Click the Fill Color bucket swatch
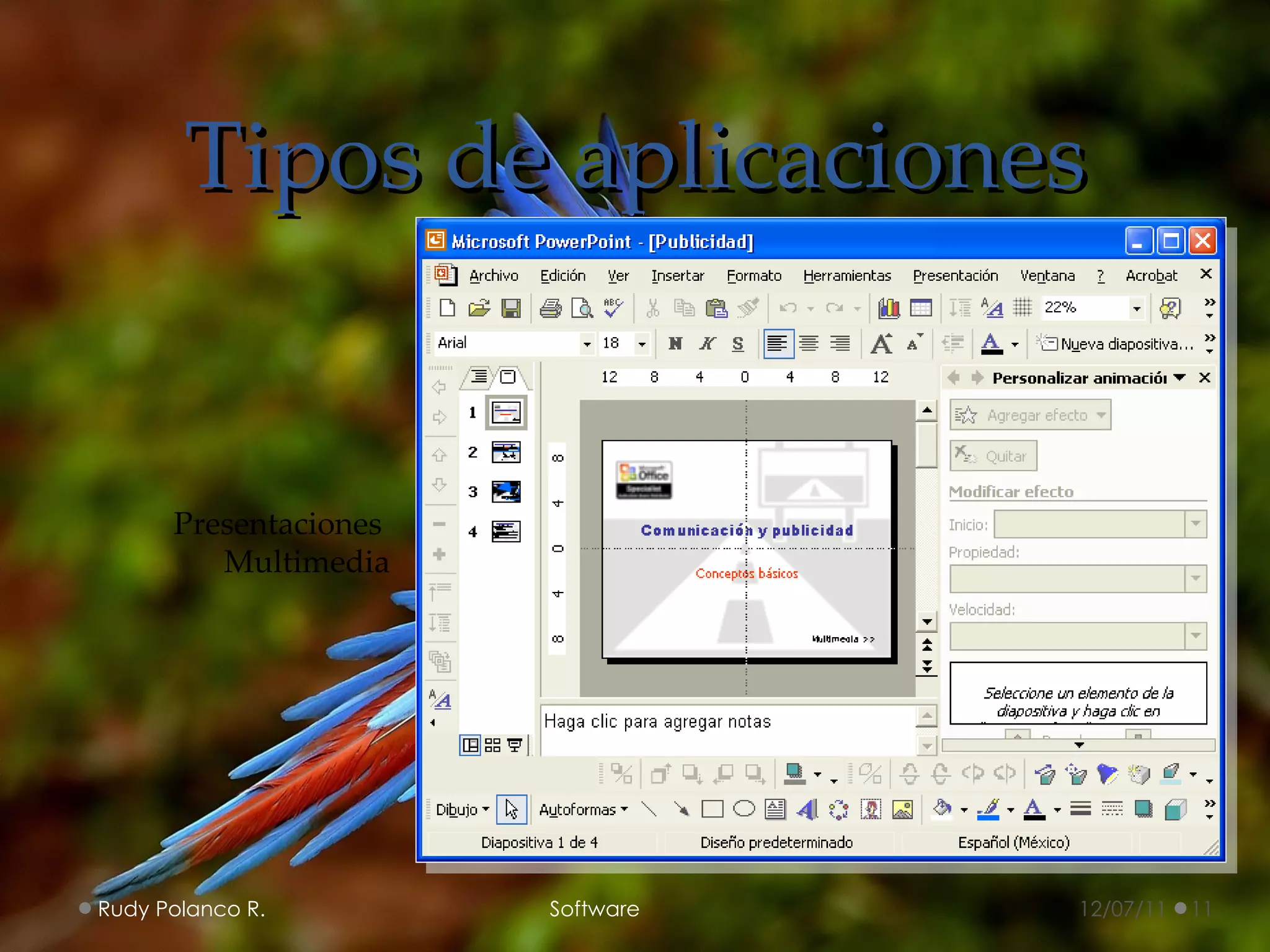The image size is (1270, 952). point(942,809)
